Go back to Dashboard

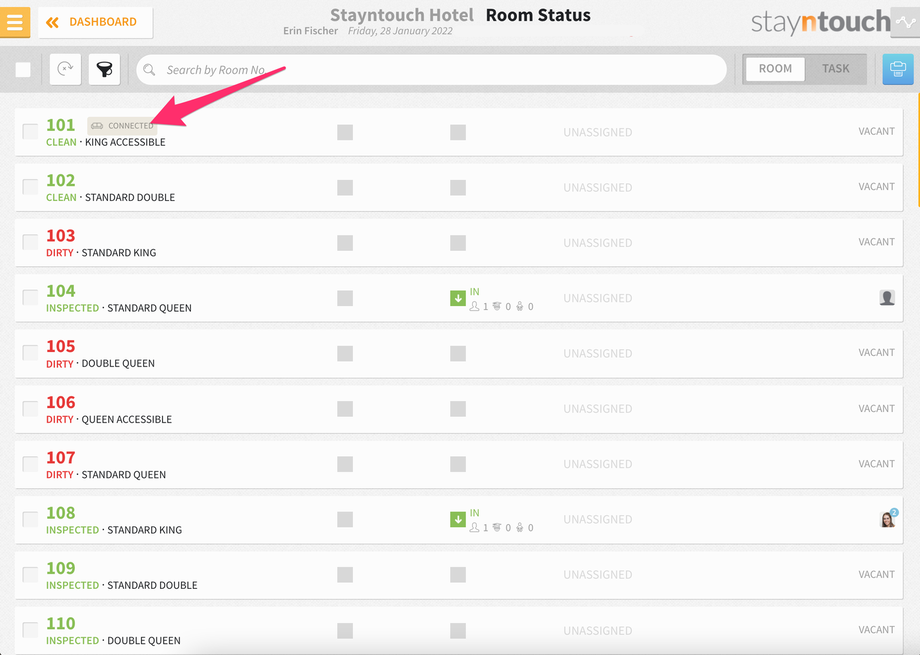pyautogui.click(x=96, y=22)
